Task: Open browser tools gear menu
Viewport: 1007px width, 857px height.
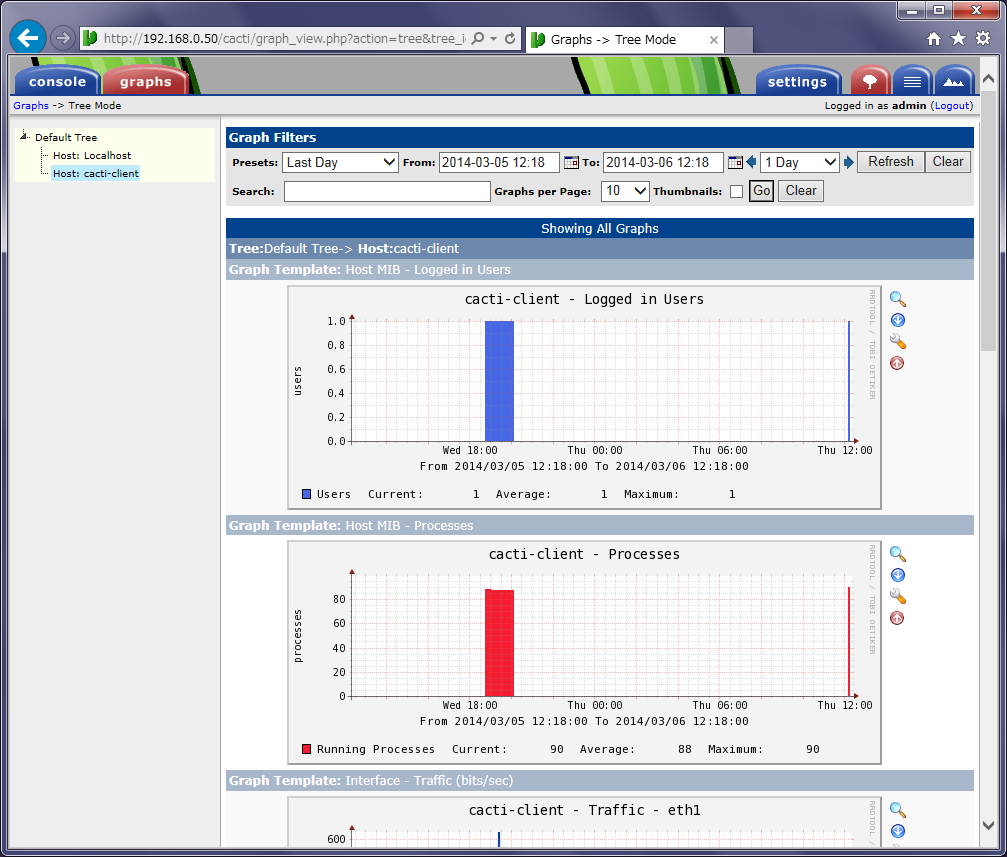Action: [983, 39]
